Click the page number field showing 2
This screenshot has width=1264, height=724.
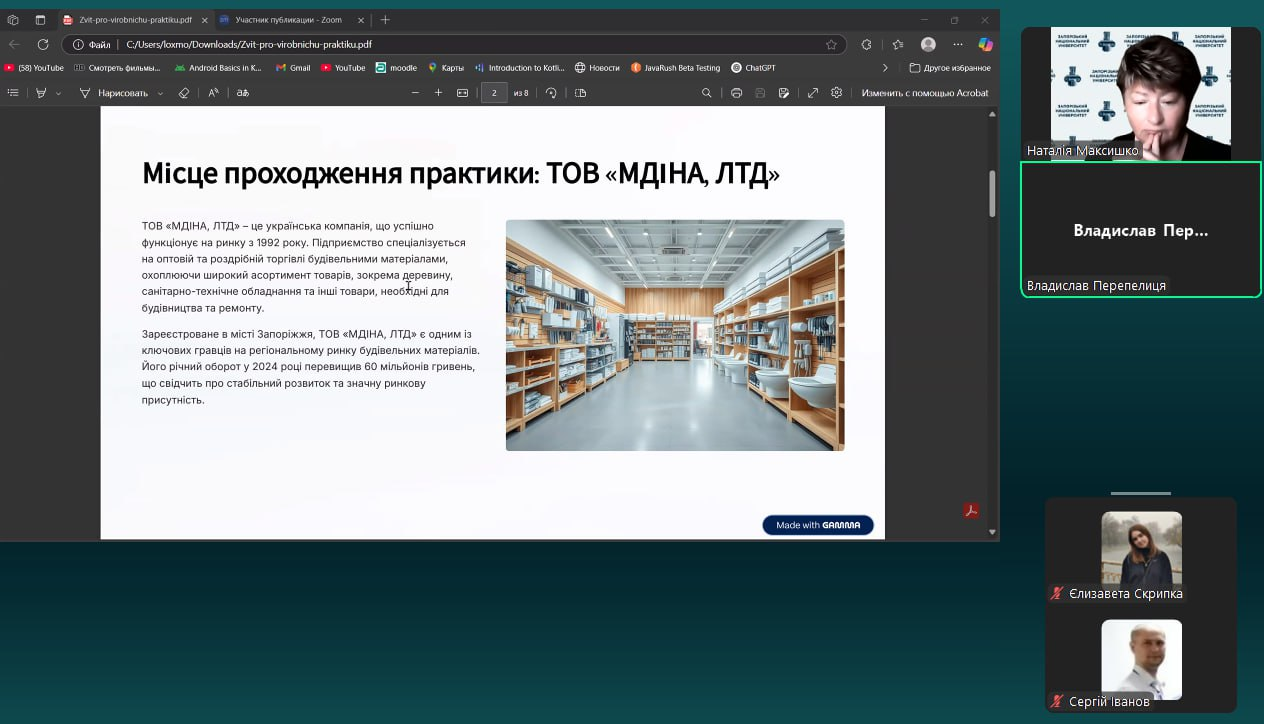tap(494, 93)
